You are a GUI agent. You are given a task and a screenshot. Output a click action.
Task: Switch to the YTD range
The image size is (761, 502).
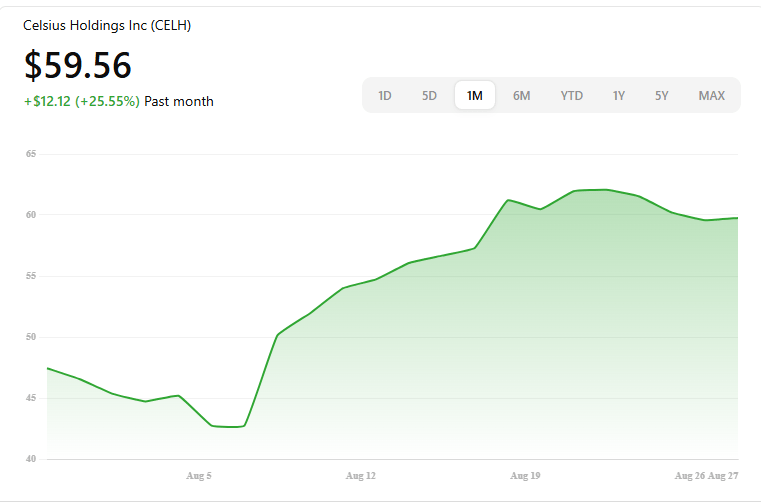point(572,96)
